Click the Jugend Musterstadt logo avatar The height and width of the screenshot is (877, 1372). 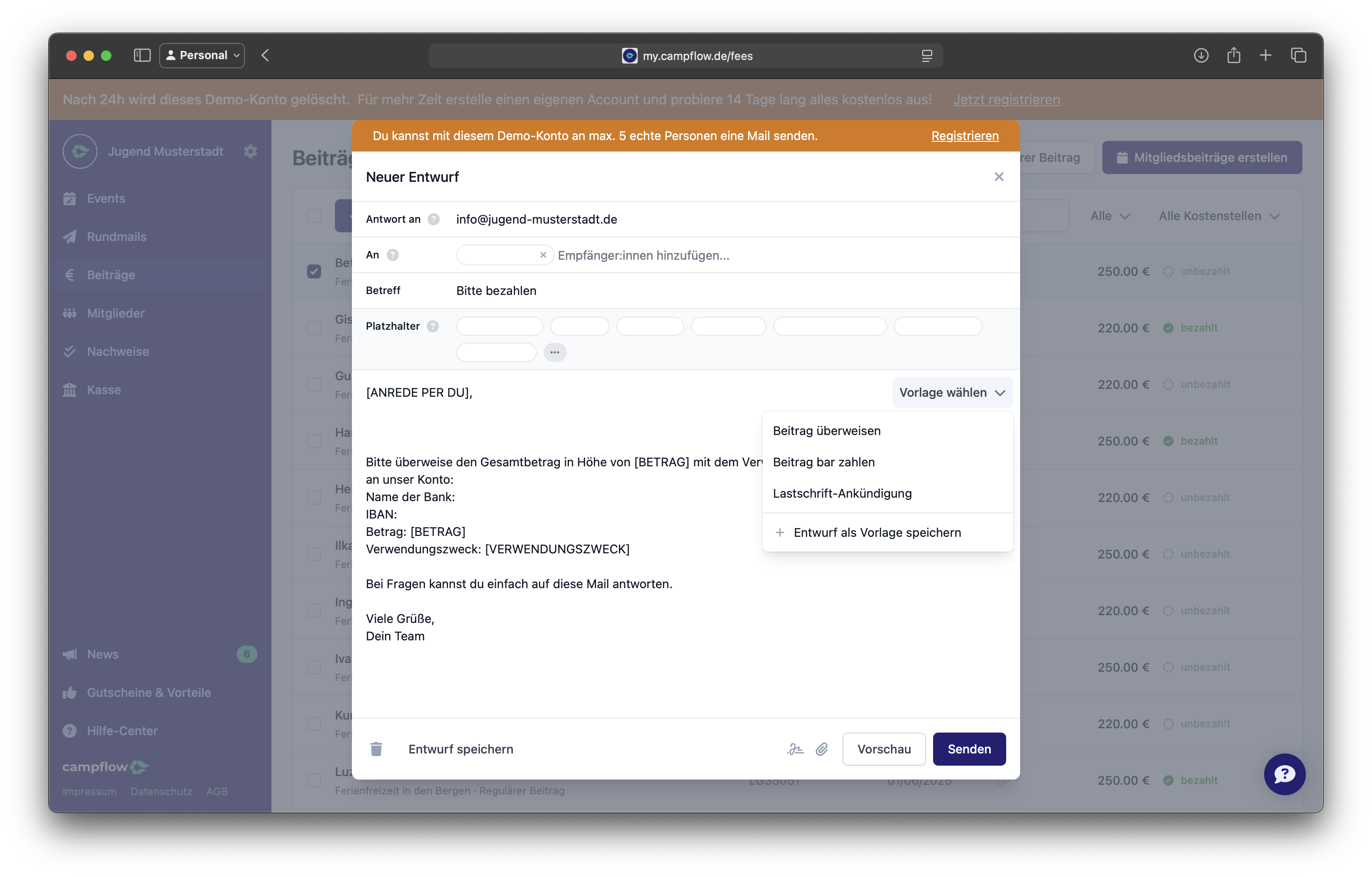[x=80, y=151]
